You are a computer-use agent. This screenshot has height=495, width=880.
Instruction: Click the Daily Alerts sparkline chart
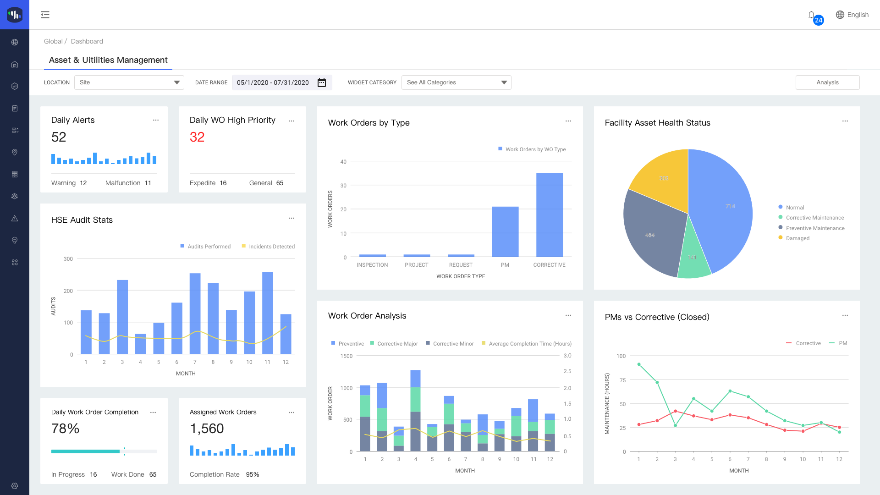tap(104, 158)
